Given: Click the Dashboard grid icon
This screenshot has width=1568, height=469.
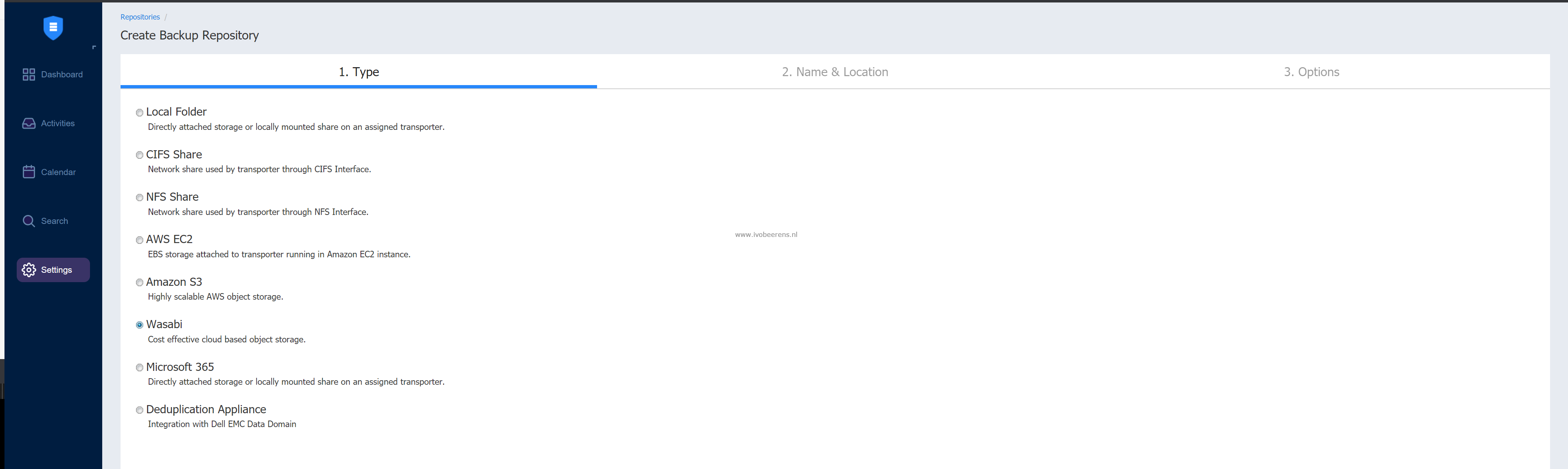Looking at the screenshot, I should [29, 75].
